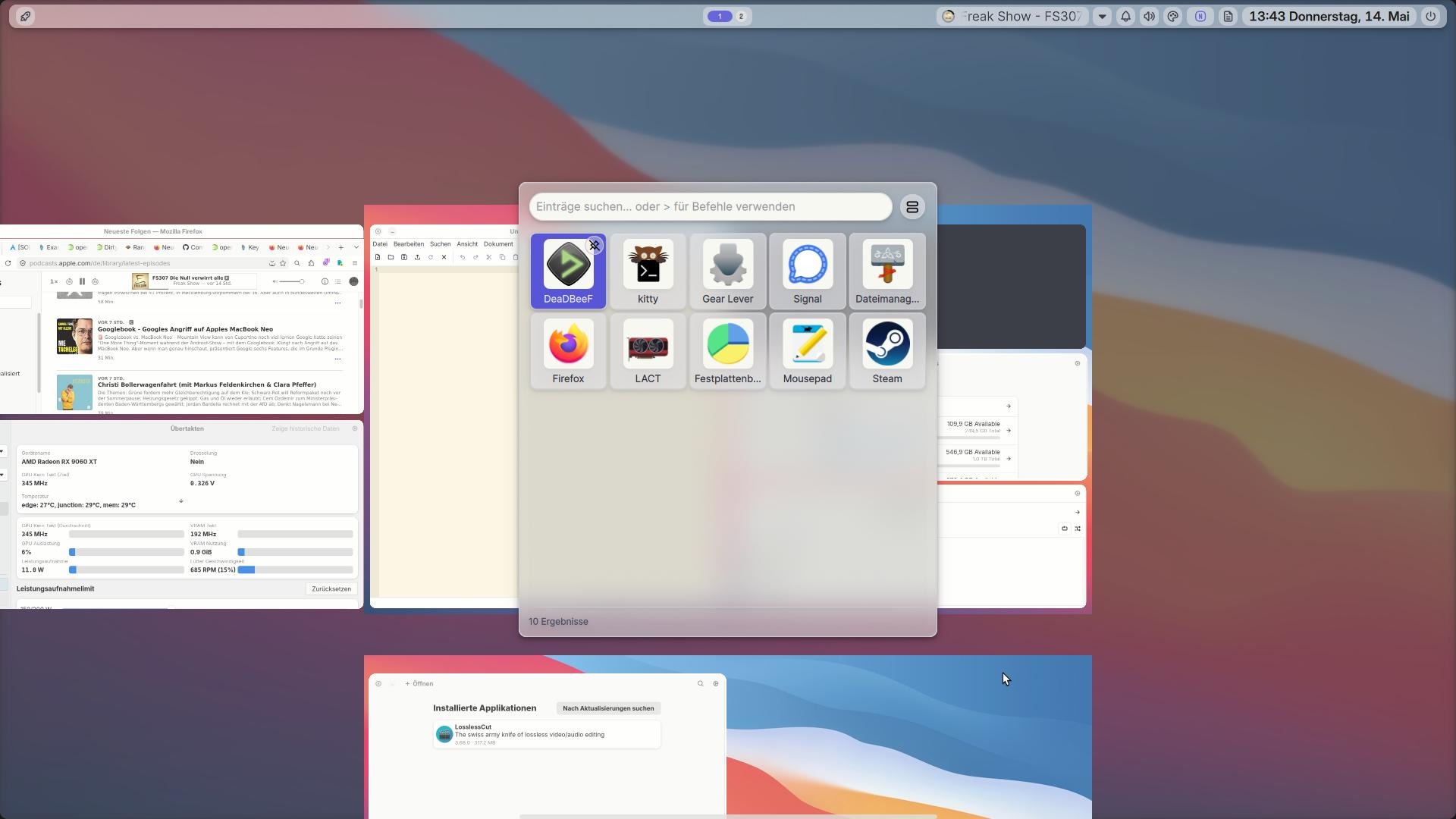Screen dimensions: 1456x819
Task: Expand the Firefox list-all-tabs chevron
Action: [x=356, y=247]
